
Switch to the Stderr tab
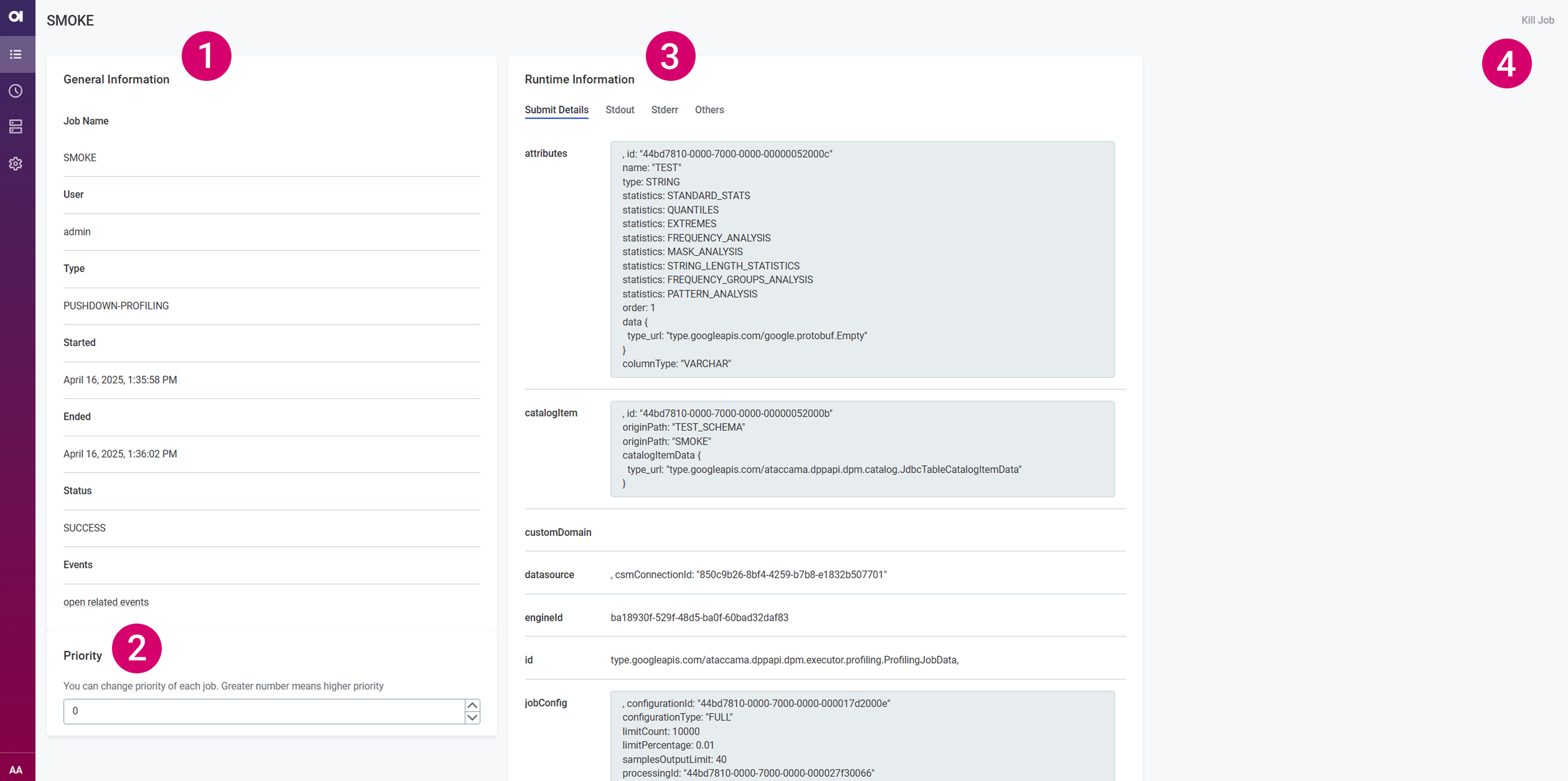click(x=664, y=110)
